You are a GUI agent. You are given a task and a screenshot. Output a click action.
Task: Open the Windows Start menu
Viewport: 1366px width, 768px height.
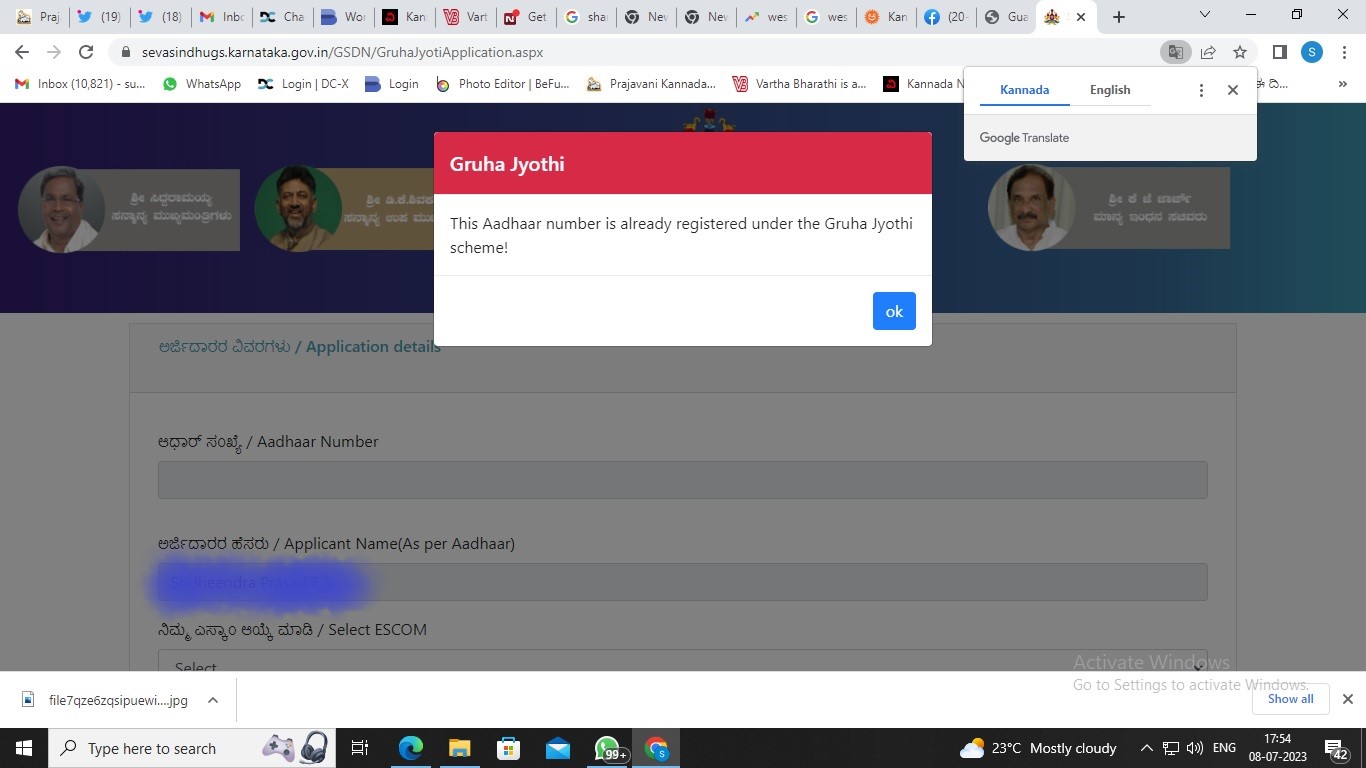tap(24, 748)
